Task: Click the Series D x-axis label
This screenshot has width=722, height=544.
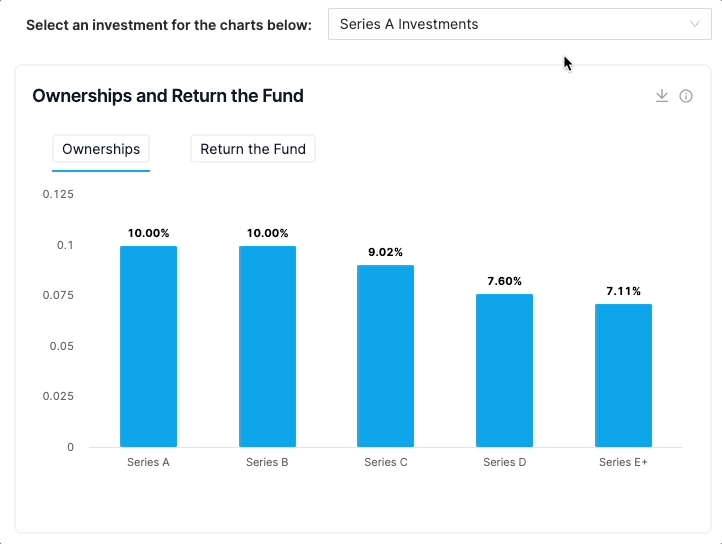Action: [x=504, y=463]
